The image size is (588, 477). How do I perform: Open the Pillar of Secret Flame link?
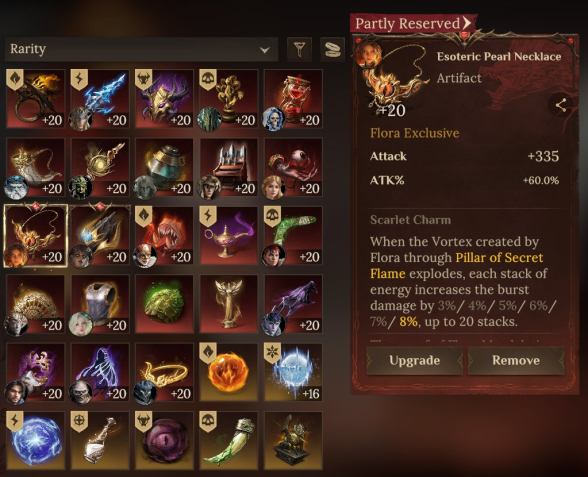[456, 265]
